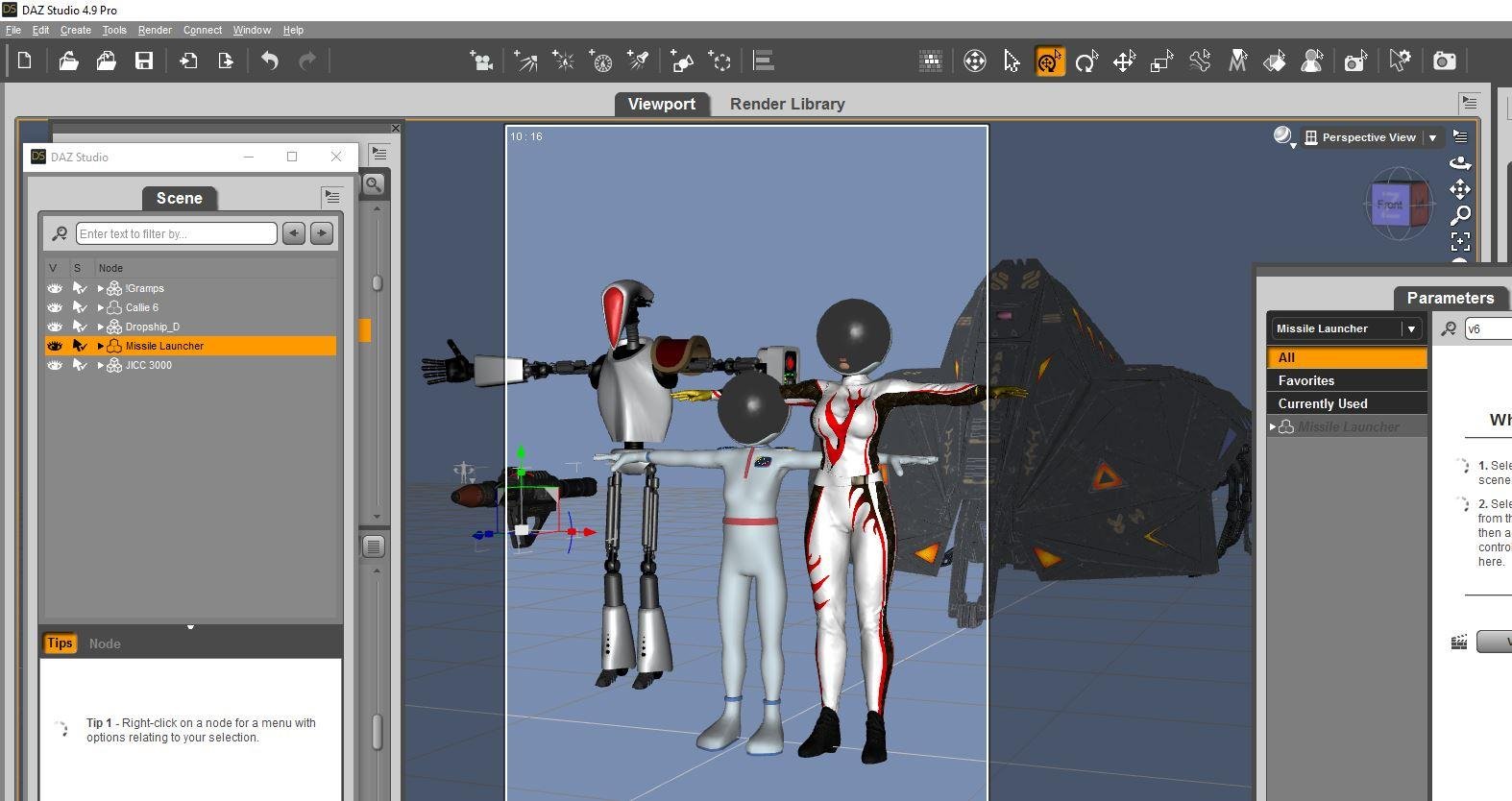Screen dimensions: 1512x801
Task: Expand the JICC 3000 node
Action: (100, 365)
